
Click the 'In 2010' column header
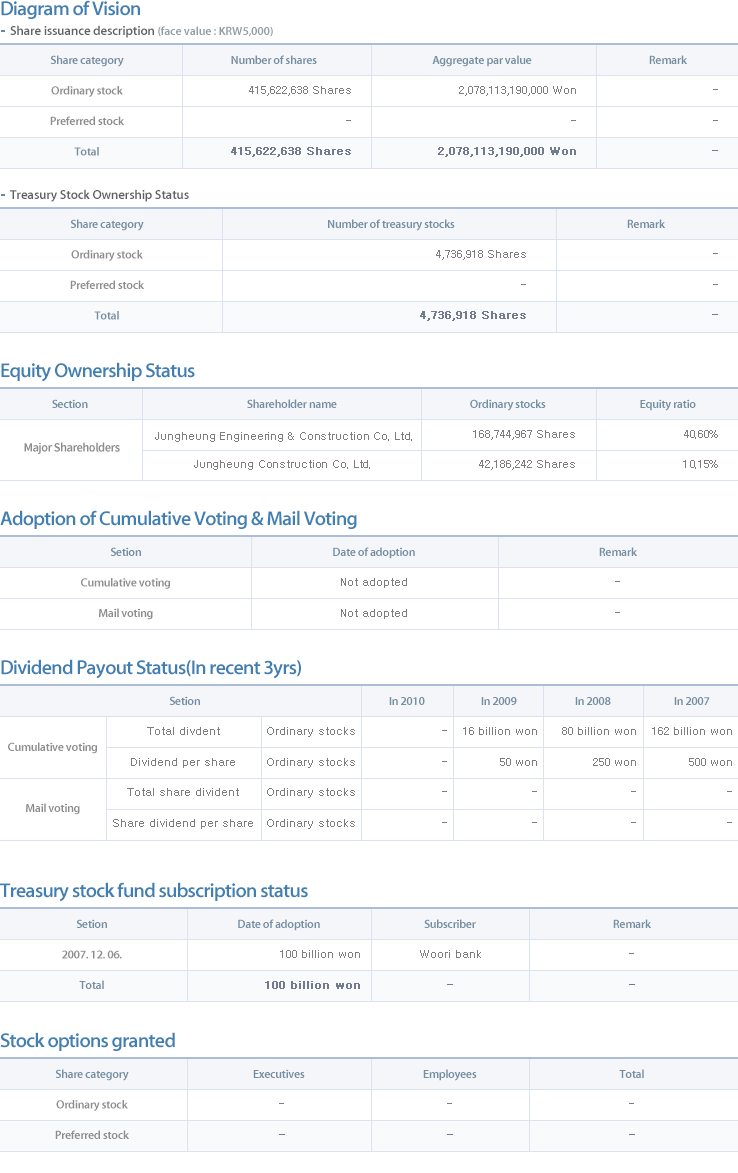[407, 701]
